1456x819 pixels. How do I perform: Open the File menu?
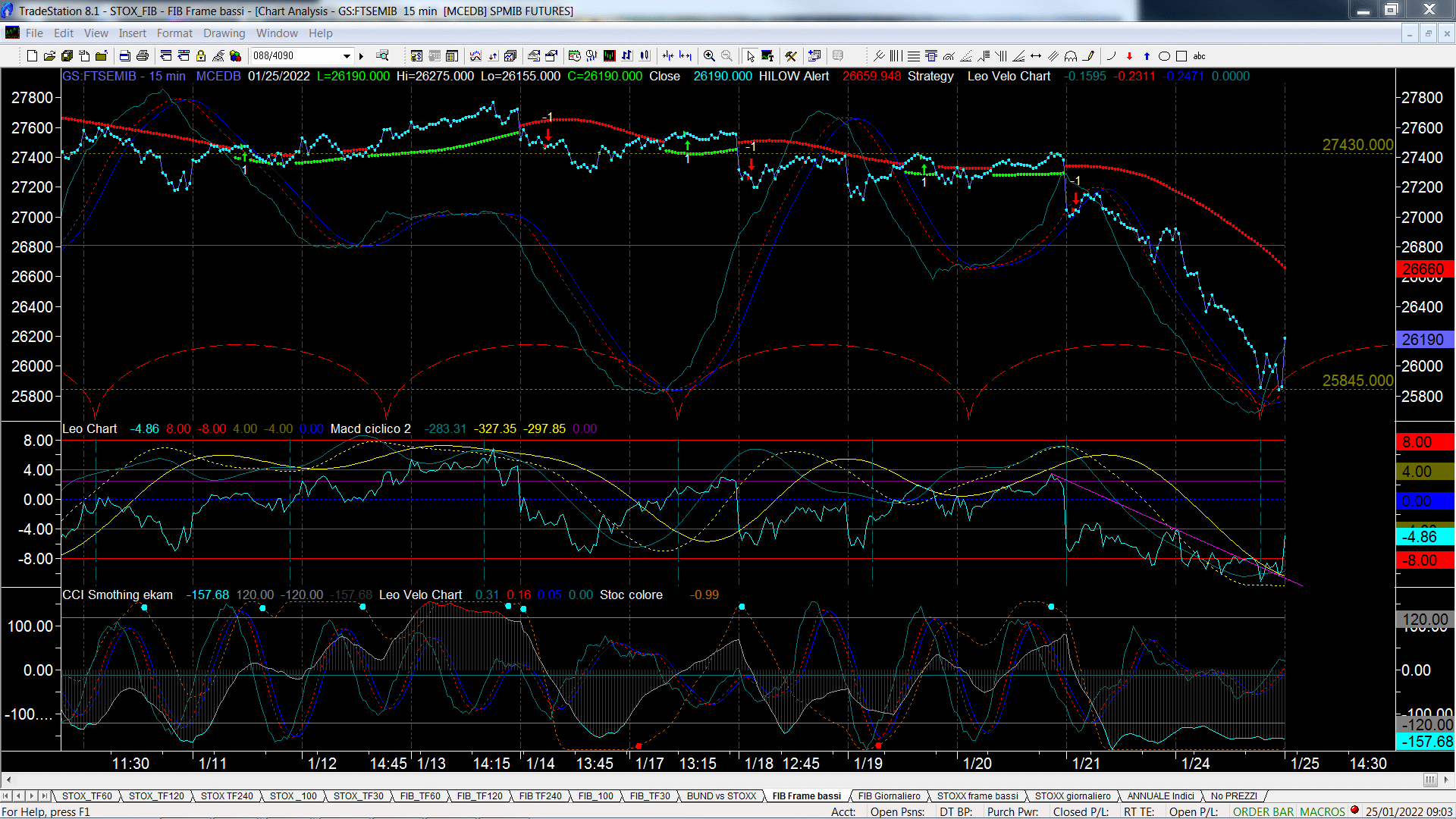point(34,33)
